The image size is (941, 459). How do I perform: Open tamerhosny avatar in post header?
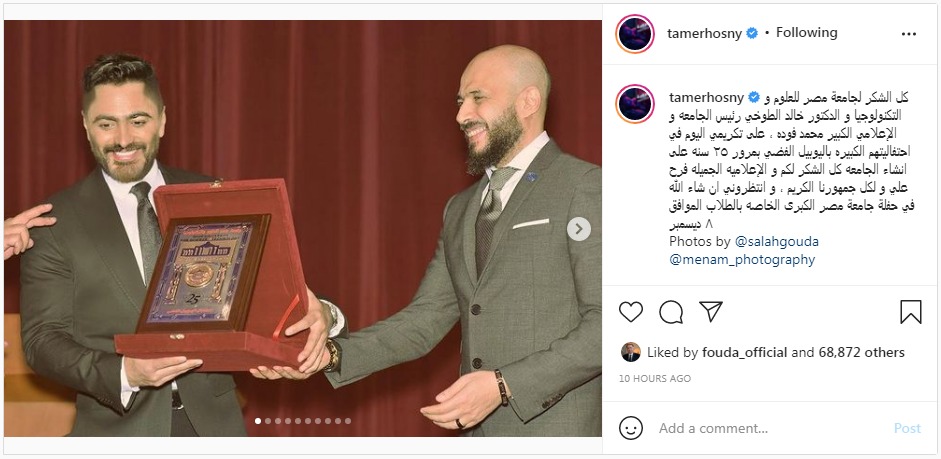click(x=635, y=34)
